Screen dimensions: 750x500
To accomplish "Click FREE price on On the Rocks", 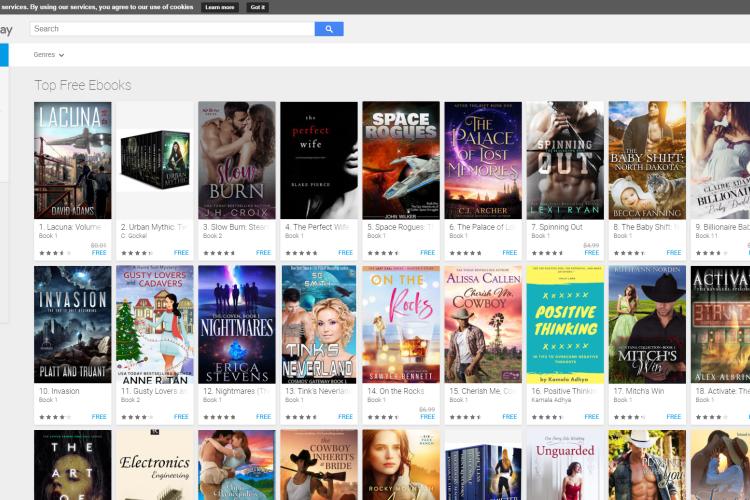I will tap(428, 417).
